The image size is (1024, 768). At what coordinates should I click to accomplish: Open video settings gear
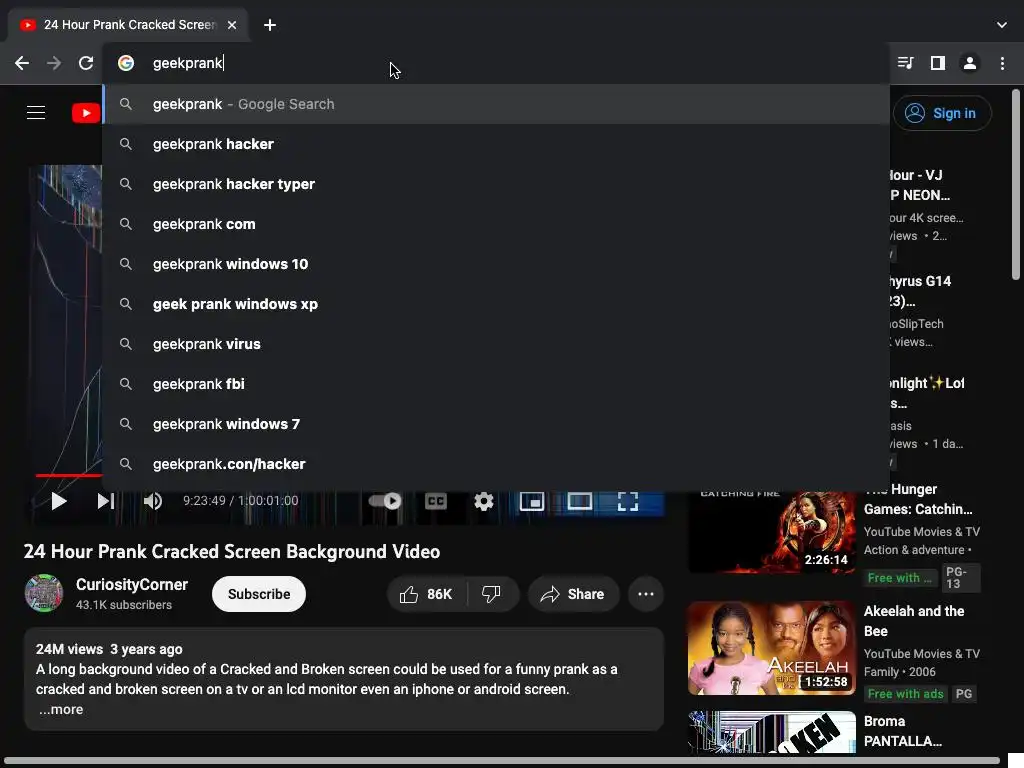tap(483, 501)
